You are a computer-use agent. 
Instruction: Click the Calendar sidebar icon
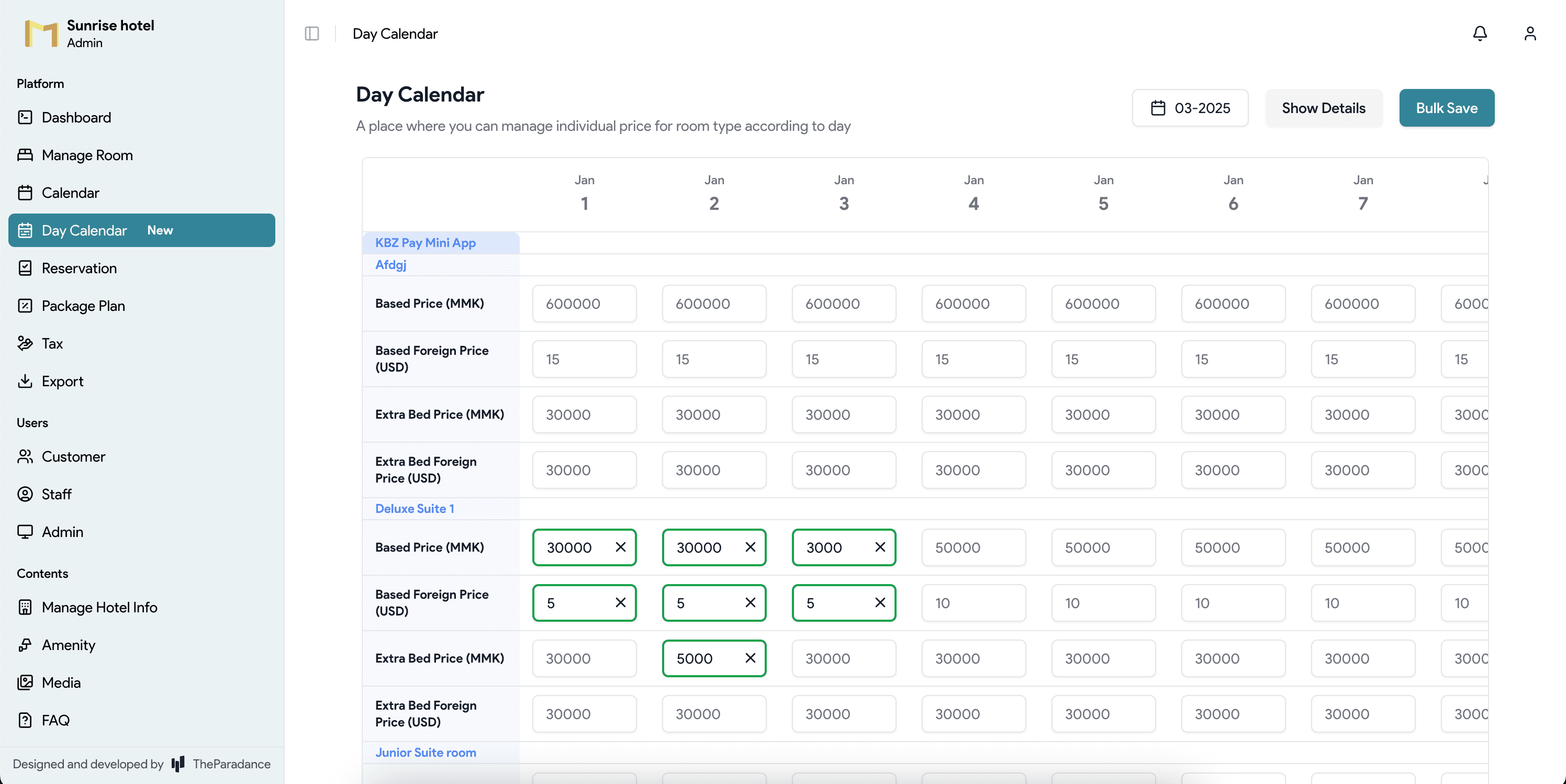coord(25,193)
